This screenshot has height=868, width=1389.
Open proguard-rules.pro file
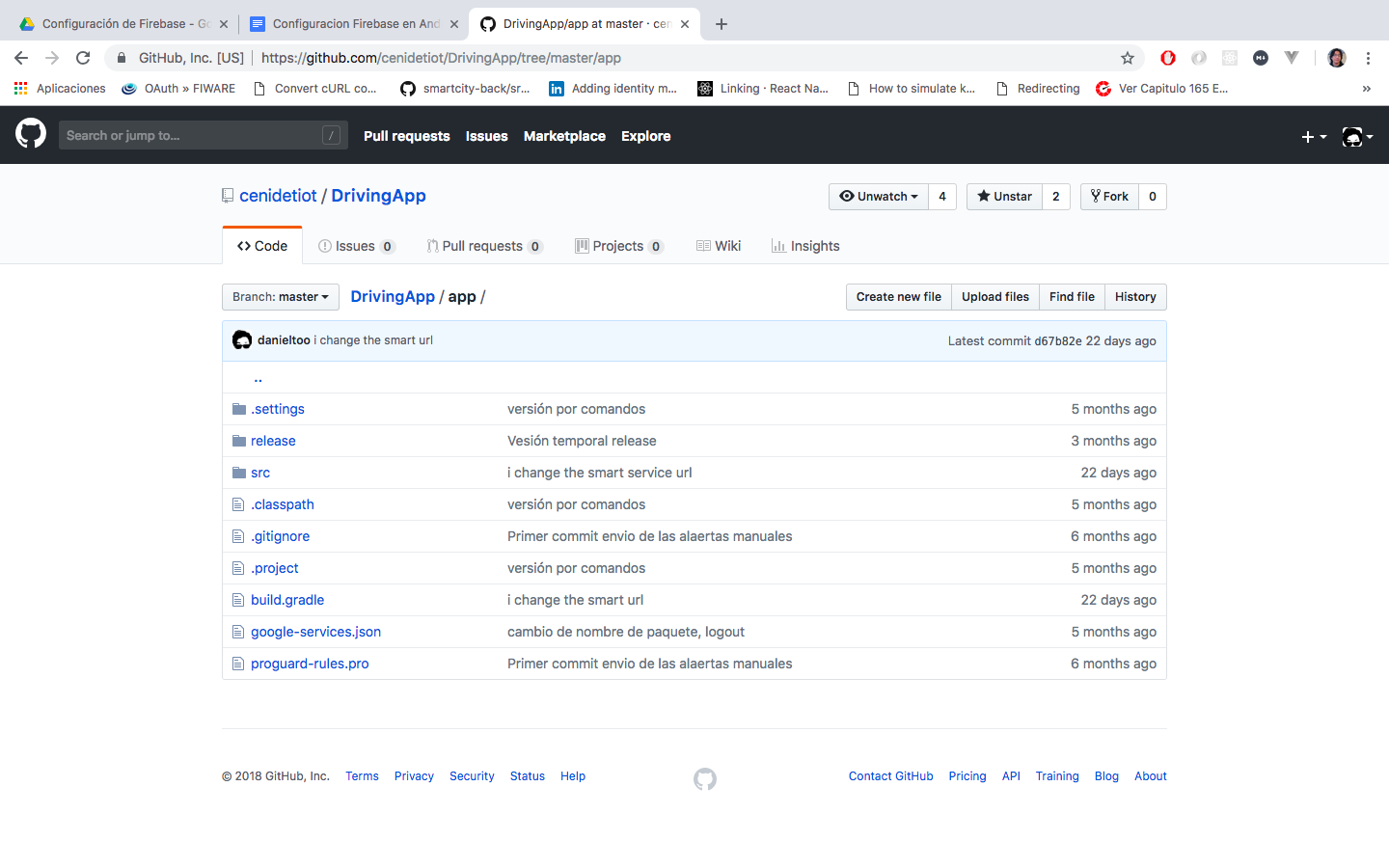(x=310, y=664)
